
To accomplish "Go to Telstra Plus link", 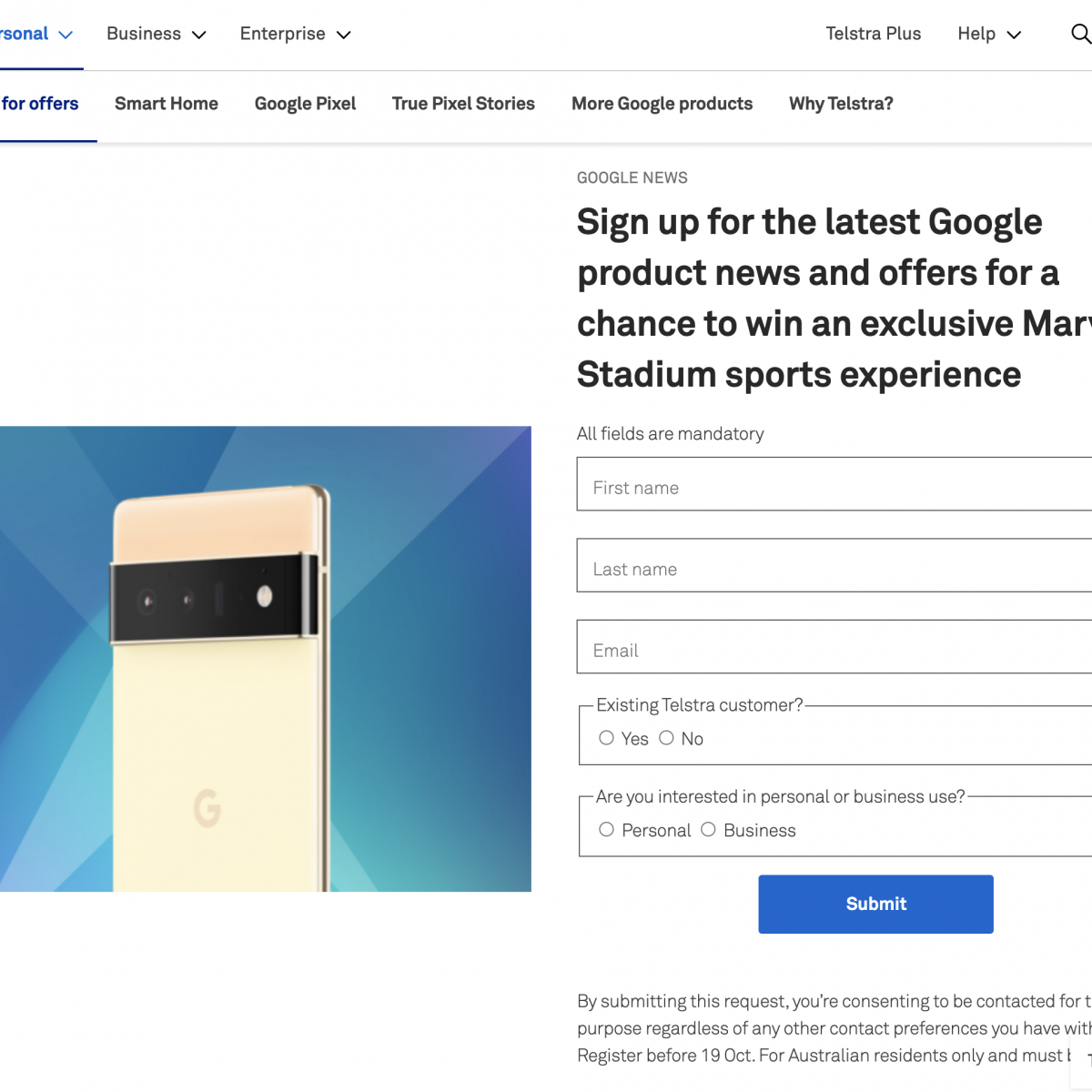I will pyautogui.click(x=873, y=34).
